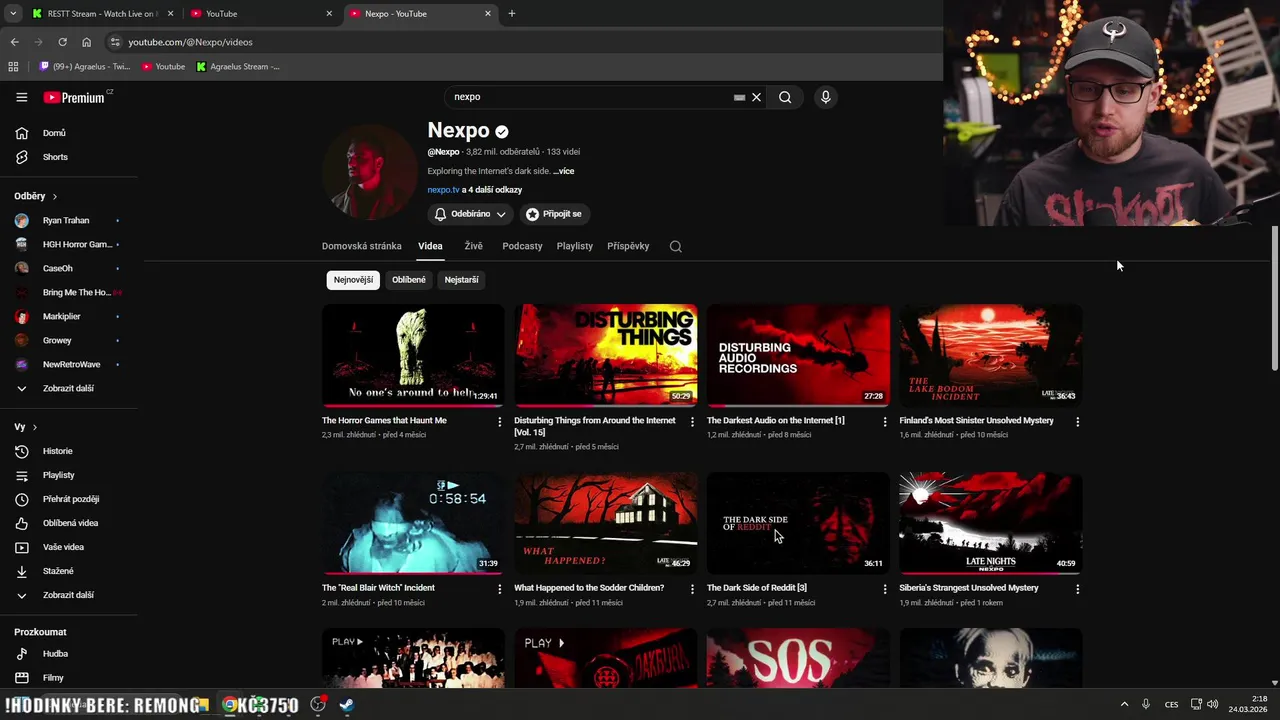This screenshot has width=1280, height=720.
Task: Start voice search with microphone icon
Action: pyautogui.click(x=825, y=97)
